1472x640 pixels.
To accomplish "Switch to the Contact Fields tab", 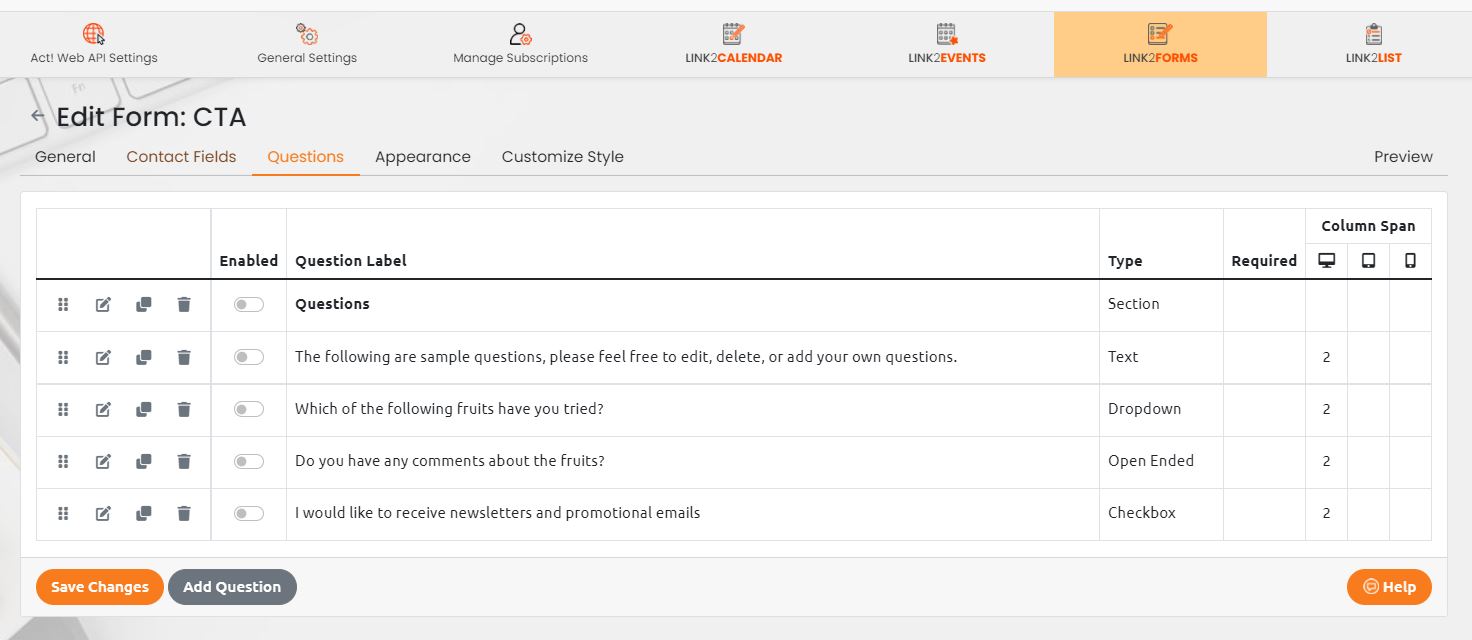I will point(181,157).
